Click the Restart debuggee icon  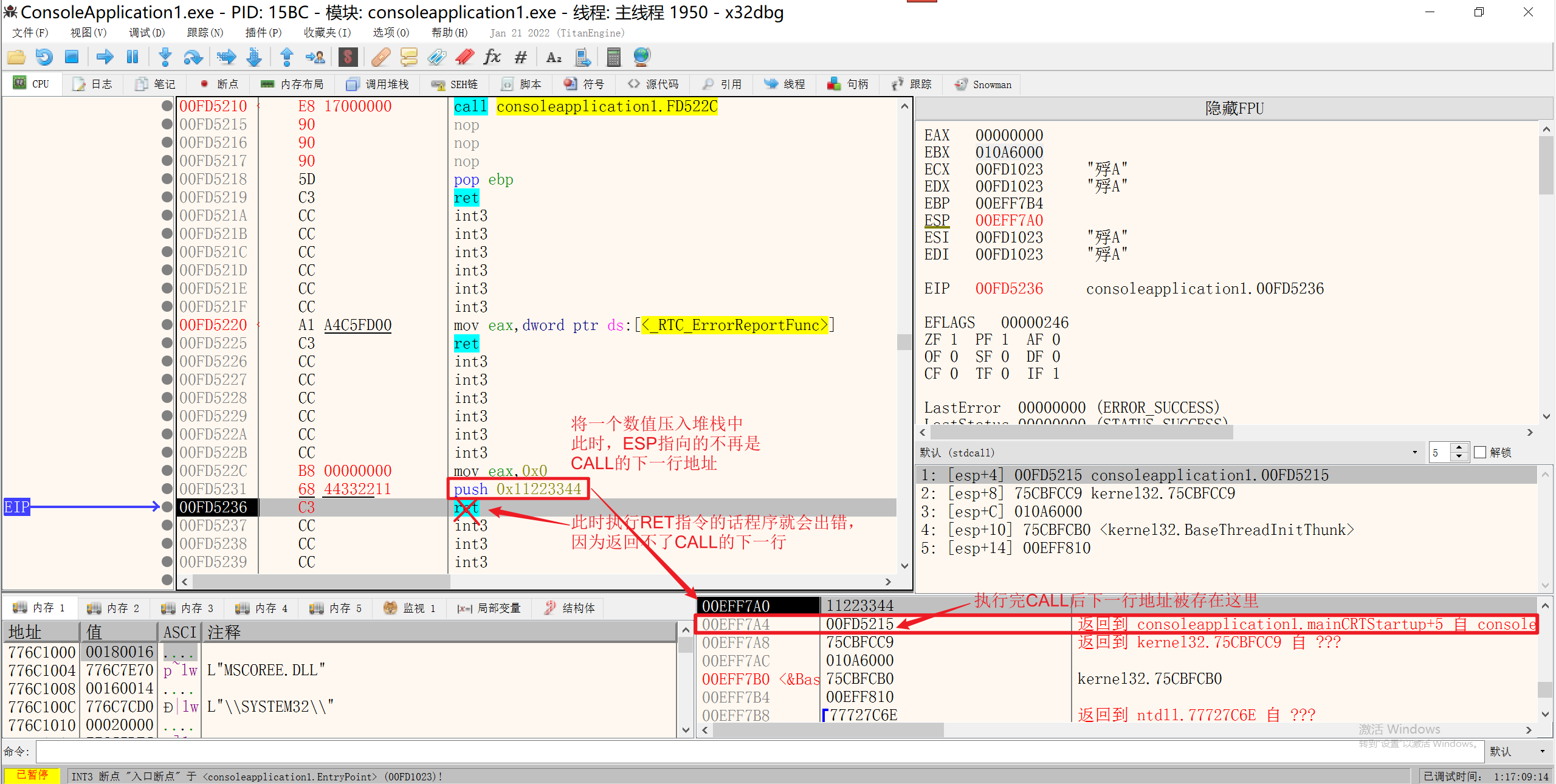[44, 57]
